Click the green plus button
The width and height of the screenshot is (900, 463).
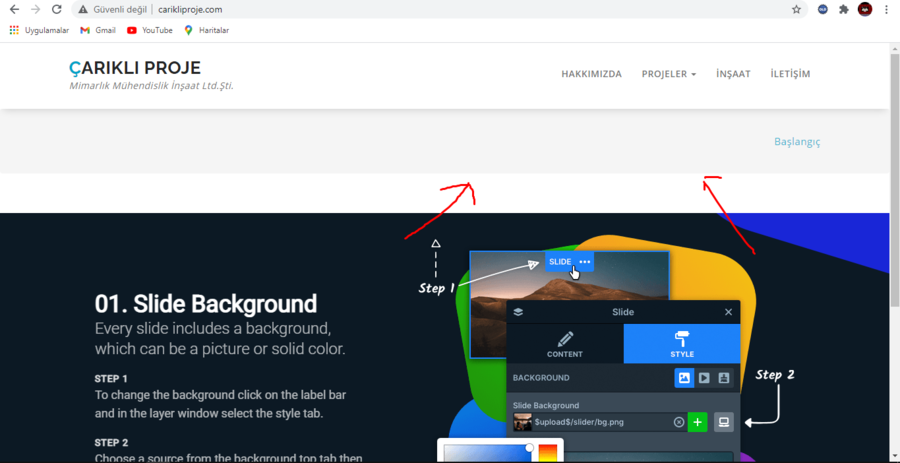point(697,422)
